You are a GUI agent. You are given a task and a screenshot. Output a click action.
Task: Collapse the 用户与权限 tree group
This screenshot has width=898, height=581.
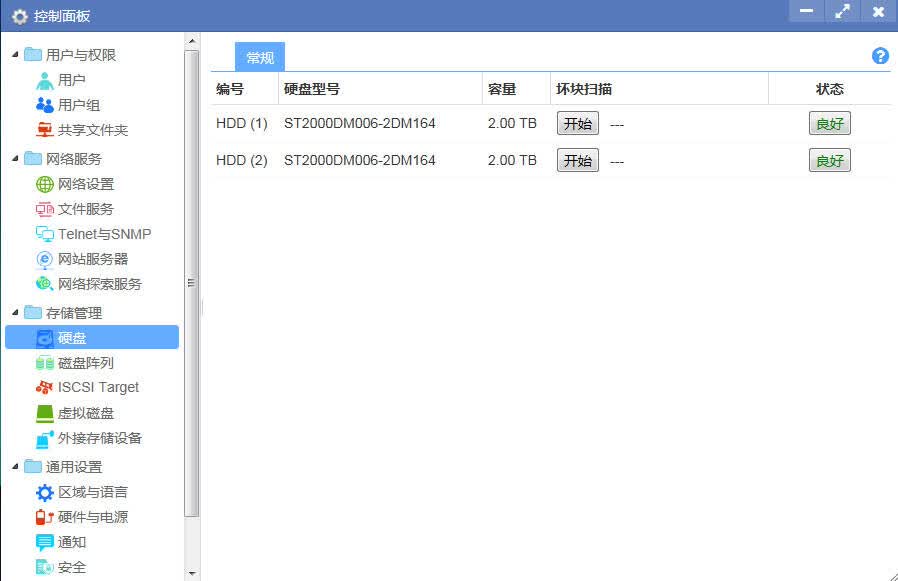point(15,54)
